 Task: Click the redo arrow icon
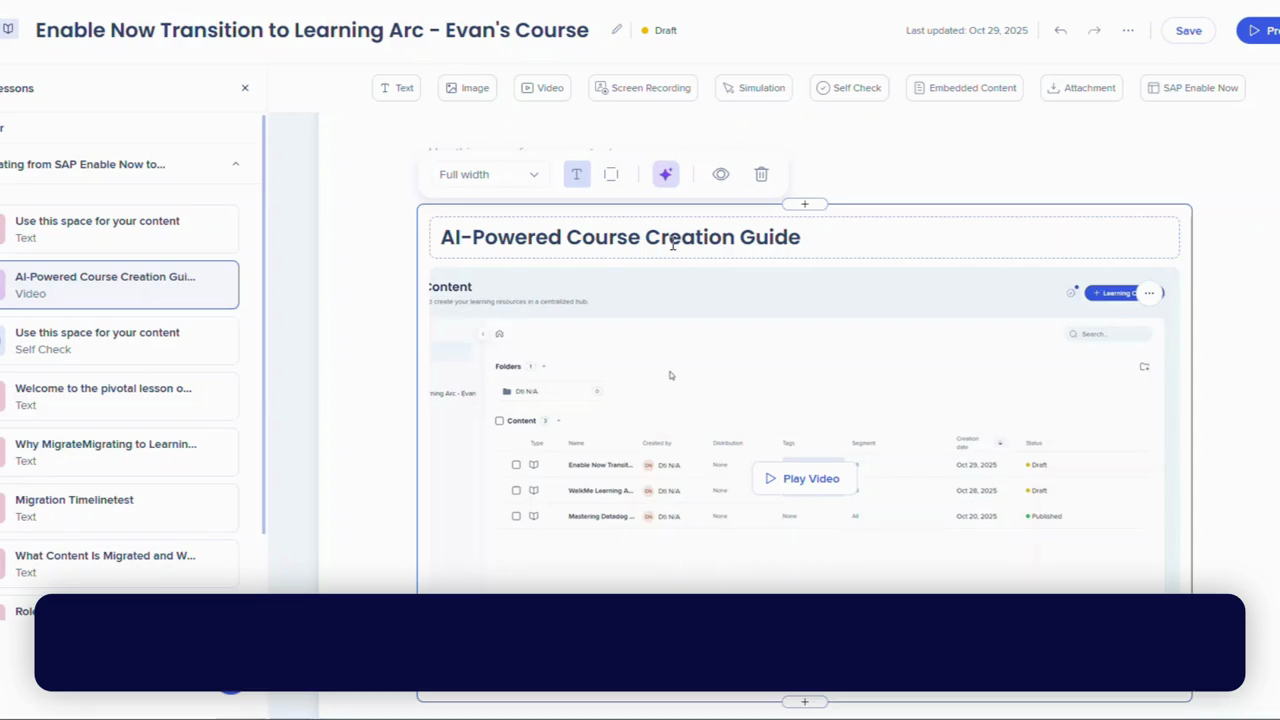[x=1094, y=31]
